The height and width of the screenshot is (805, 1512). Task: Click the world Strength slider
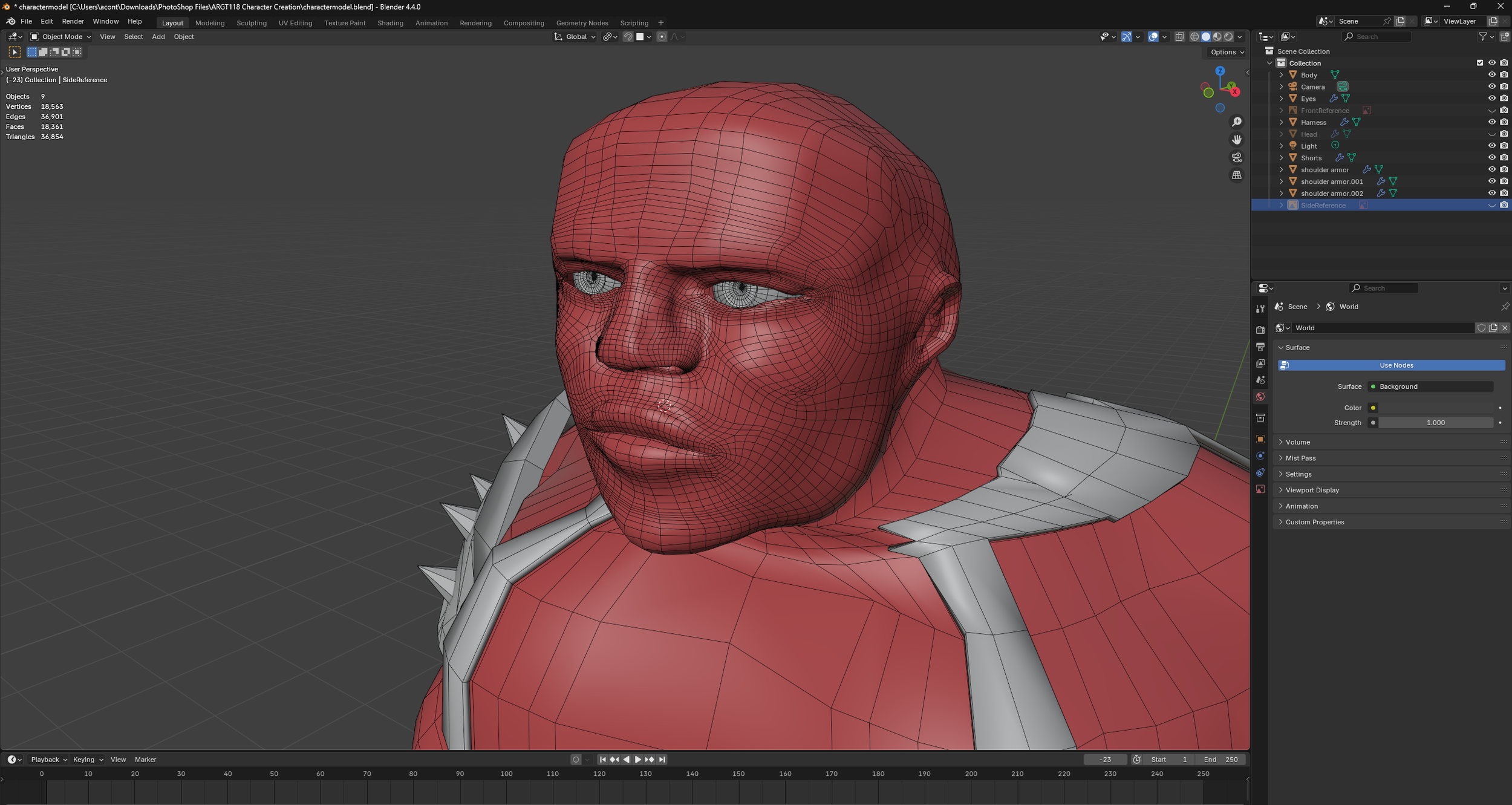click(1435, 423)
